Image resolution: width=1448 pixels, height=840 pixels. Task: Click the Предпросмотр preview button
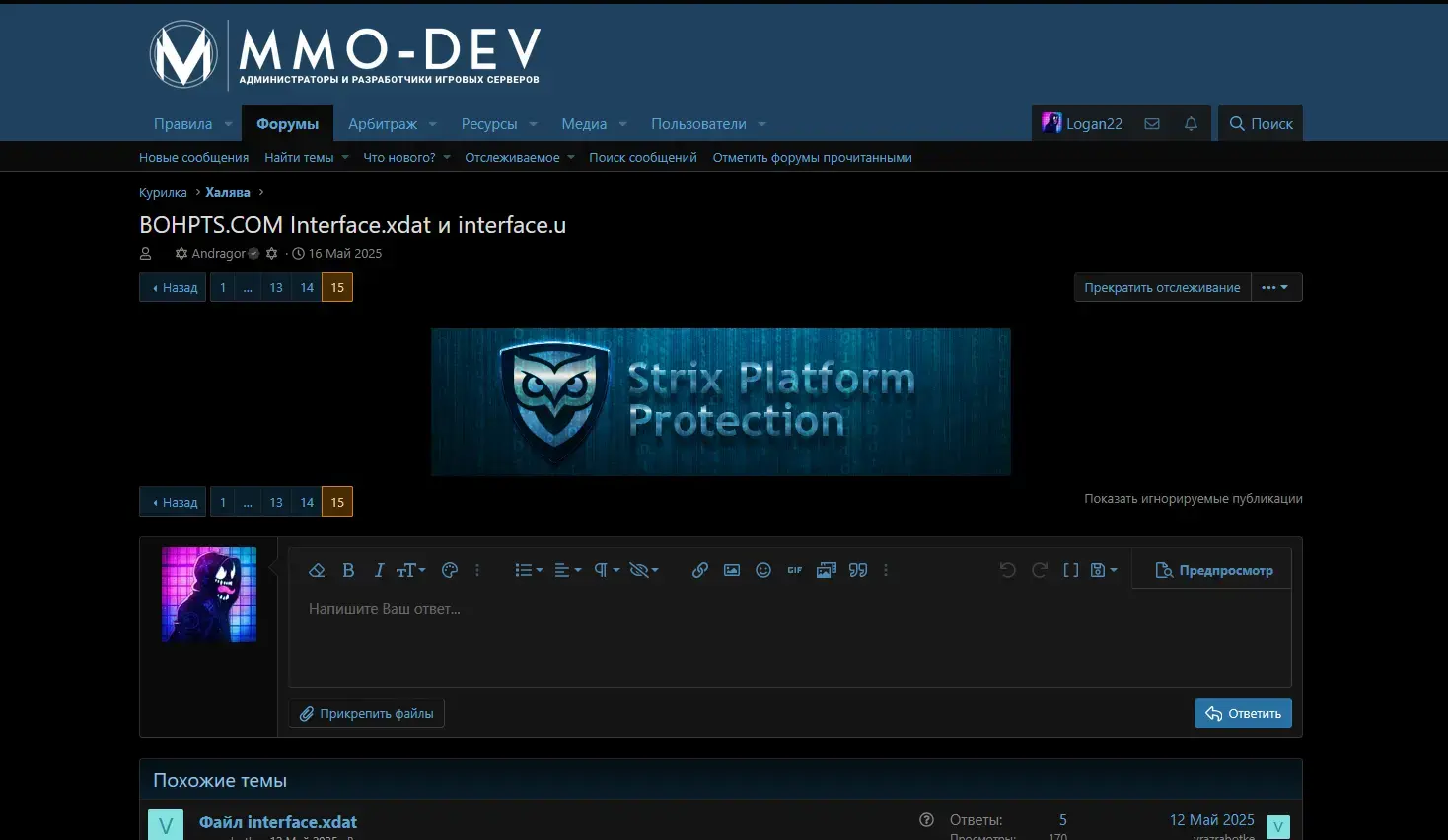coord(1214,570)
